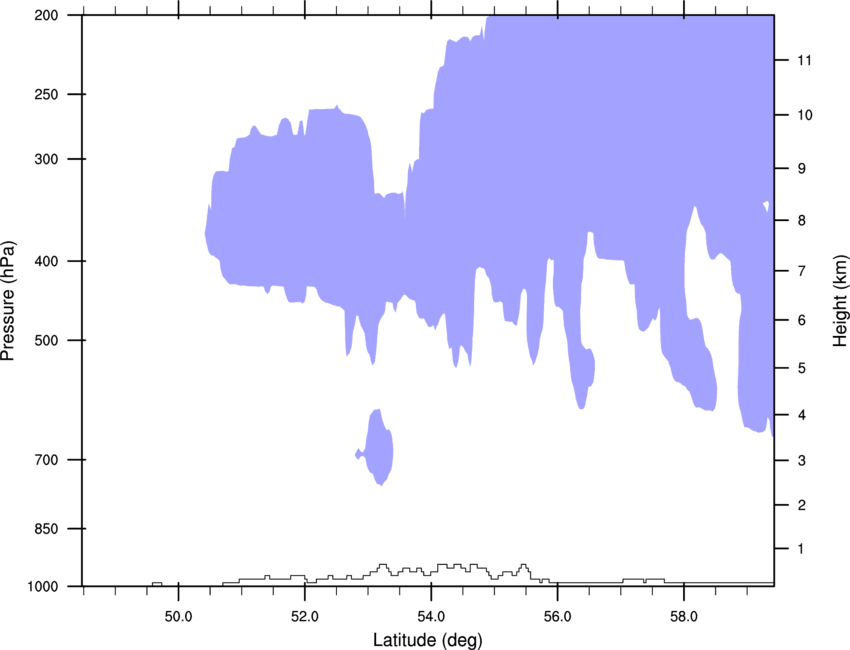This screenshot has width=850, height=650.
Task: Click the 52.0 latitude tick label
Action: click(x=305, y=617)
